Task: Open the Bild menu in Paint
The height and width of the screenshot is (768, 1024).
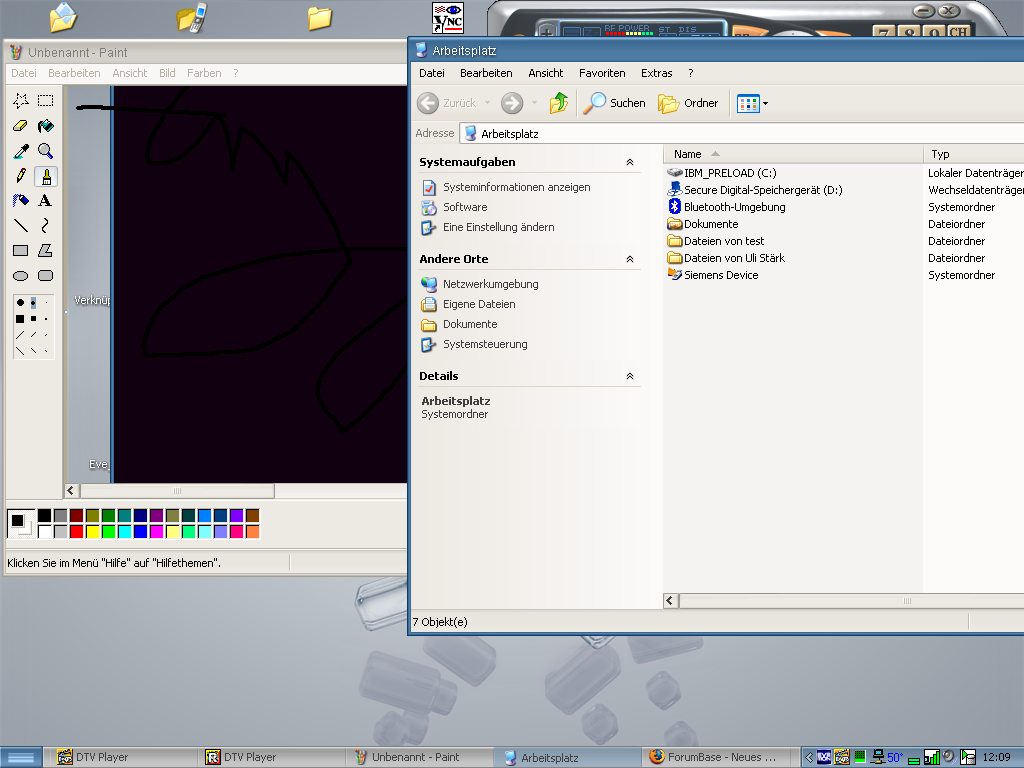Action: coord(167,73)
